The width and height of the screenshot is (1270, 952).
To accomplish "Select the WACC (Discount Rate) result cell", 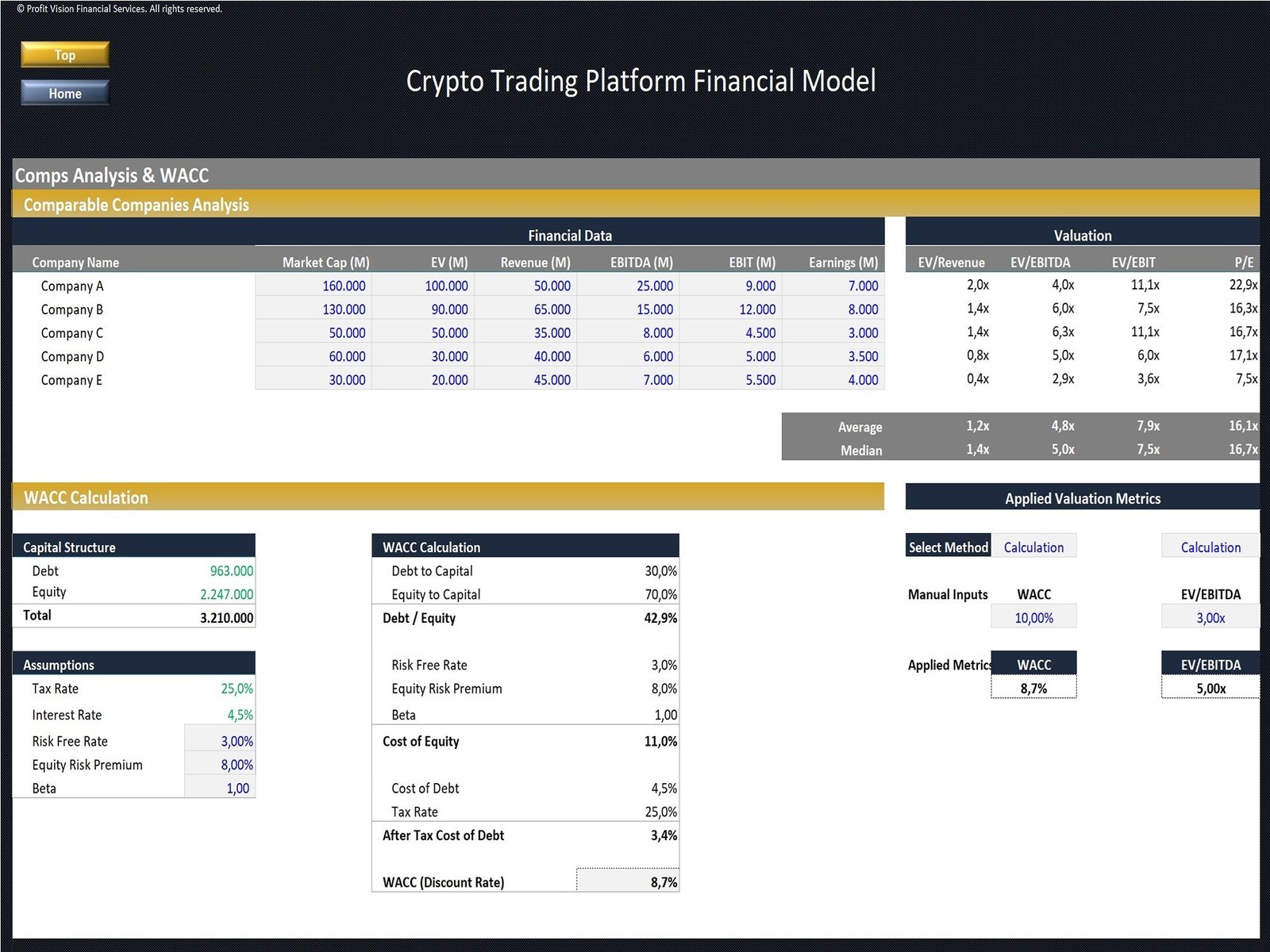I will coord(628,881).
